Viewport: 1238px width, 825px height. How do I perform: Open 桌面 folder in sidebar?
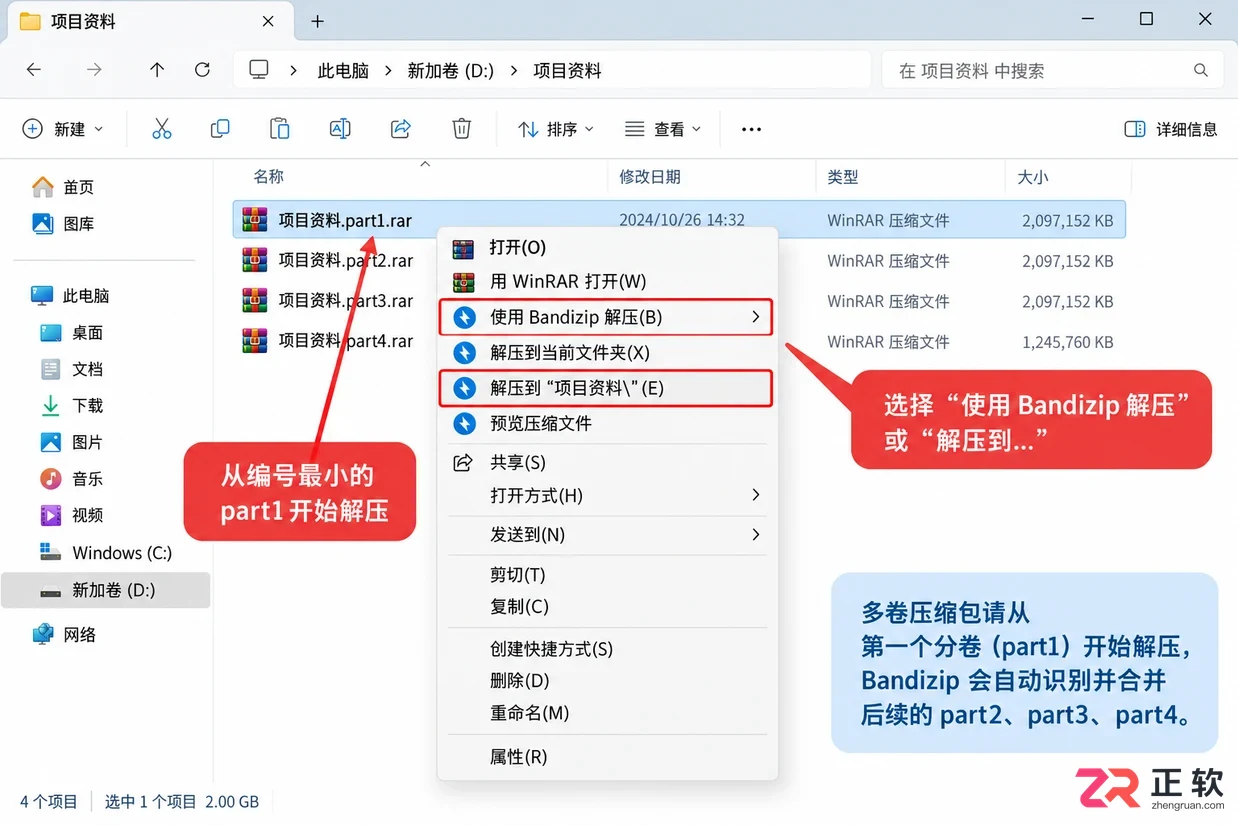pos(72,333)
